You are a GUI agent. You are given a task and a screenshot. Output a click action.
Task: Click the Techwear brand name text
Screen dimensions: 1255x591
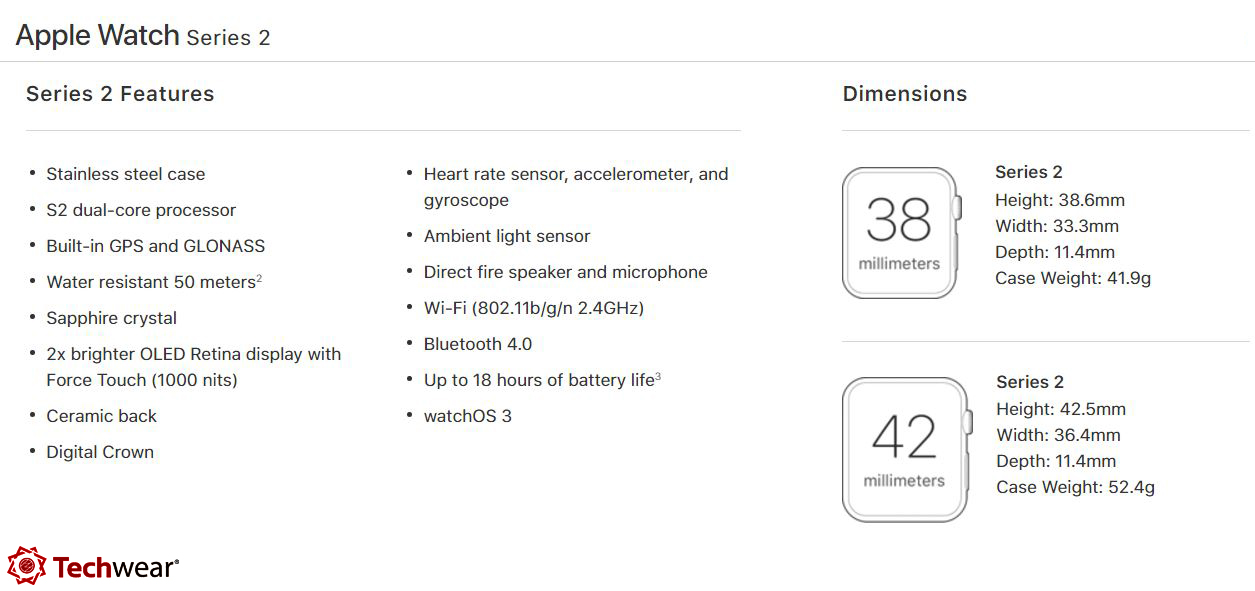[115, 568]
